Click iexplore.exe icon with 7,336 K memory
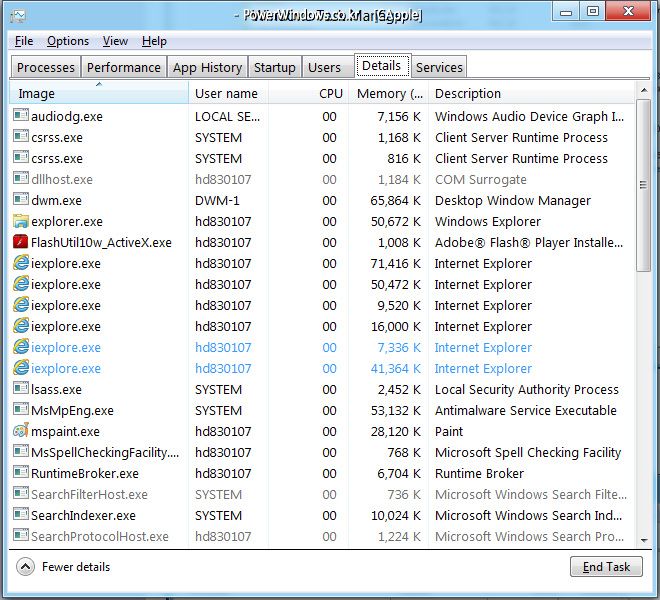The image size is (660, 600). (x=21, y=347)
